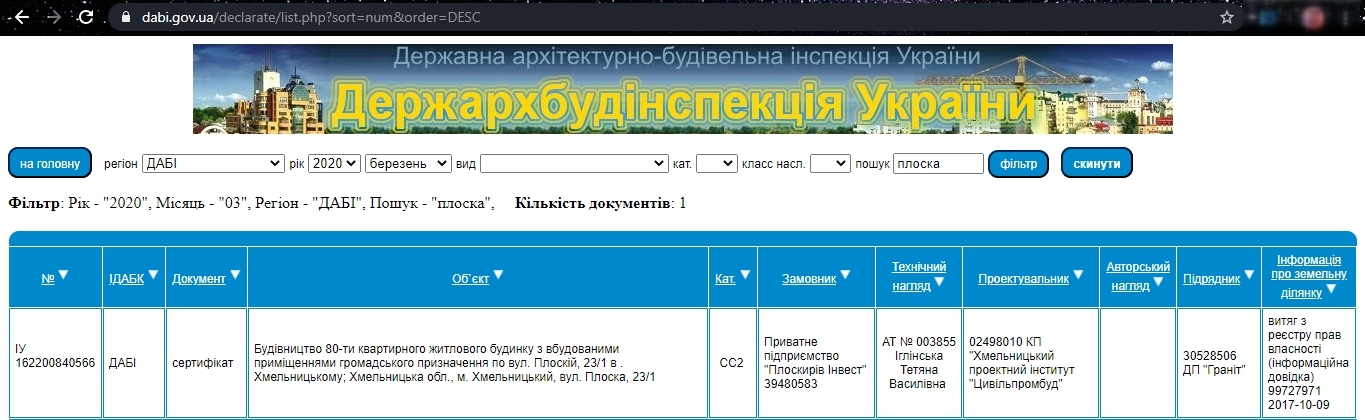Click the пошук field containing плоска

pyautogui.click(x=938, y=163)
